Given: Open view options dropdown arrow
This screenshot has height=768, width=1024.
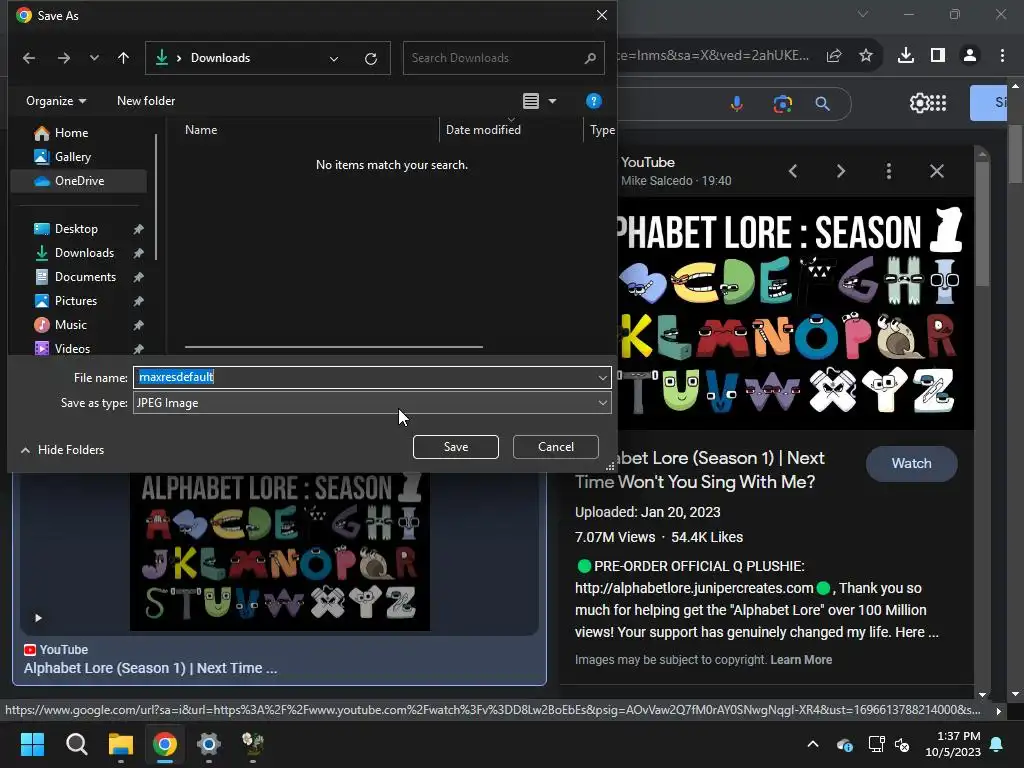Looking at the screenshot, I should [x=552, y=101].
